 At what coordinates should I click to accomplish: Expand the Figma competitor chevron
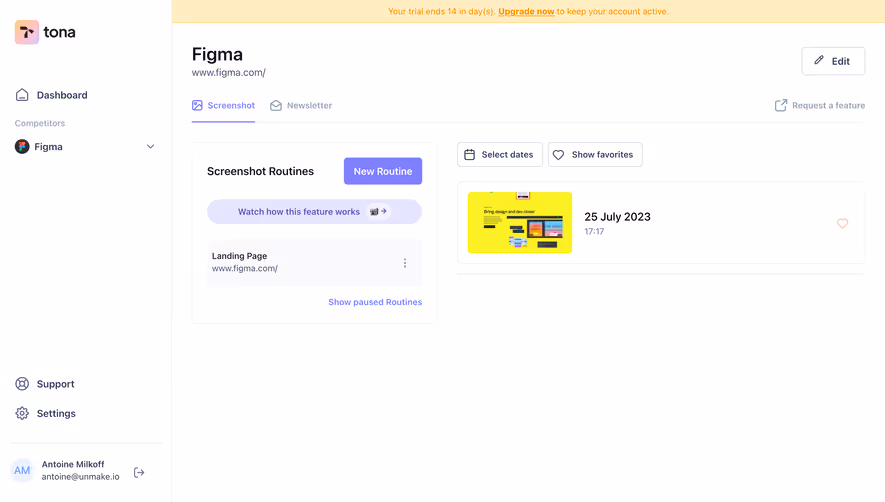tap(151, 147)
